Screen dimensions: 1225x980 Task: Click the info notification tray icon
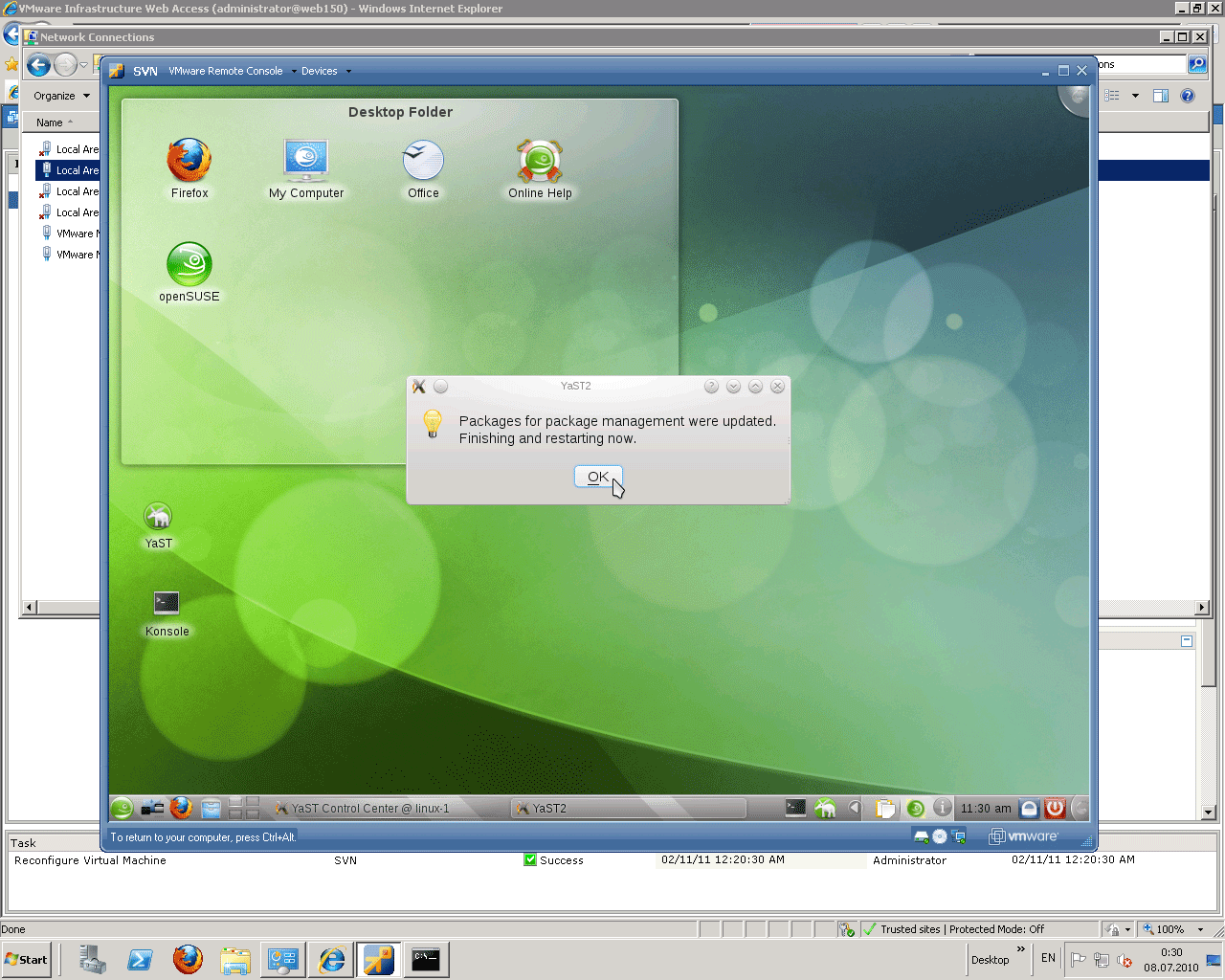tap(943, 809)
